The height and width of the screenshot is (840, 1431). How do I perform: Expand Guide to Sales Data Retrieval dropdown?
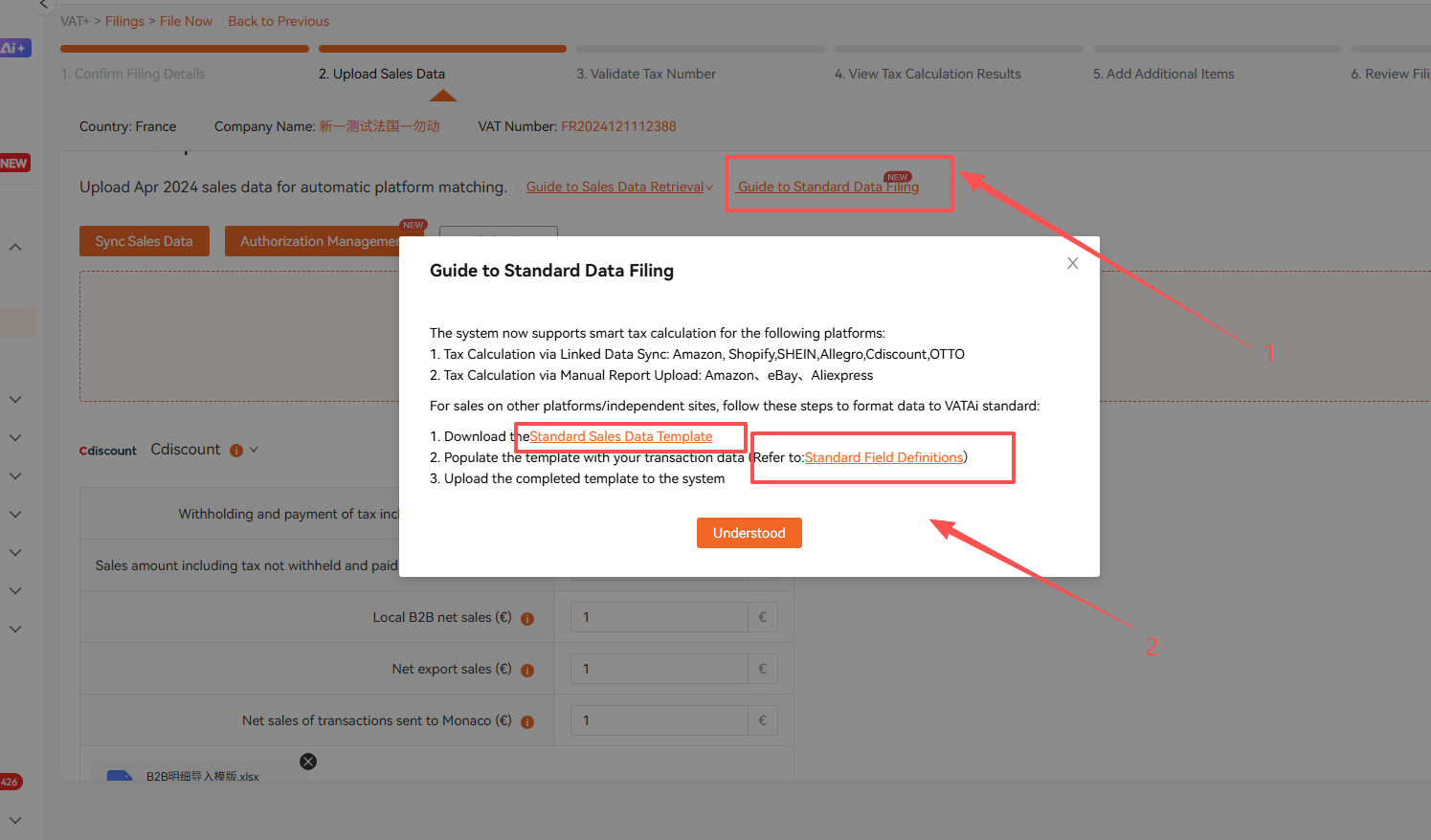click(619, 187)
